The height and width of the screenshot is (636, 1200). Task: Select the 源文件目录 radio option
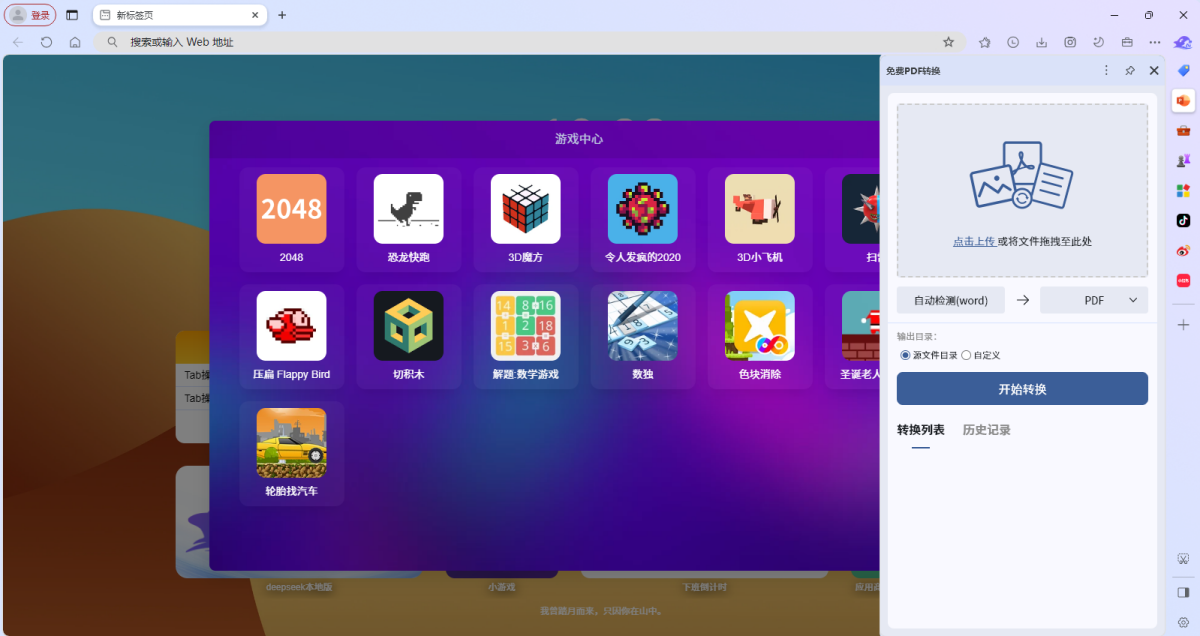point(906,355)
